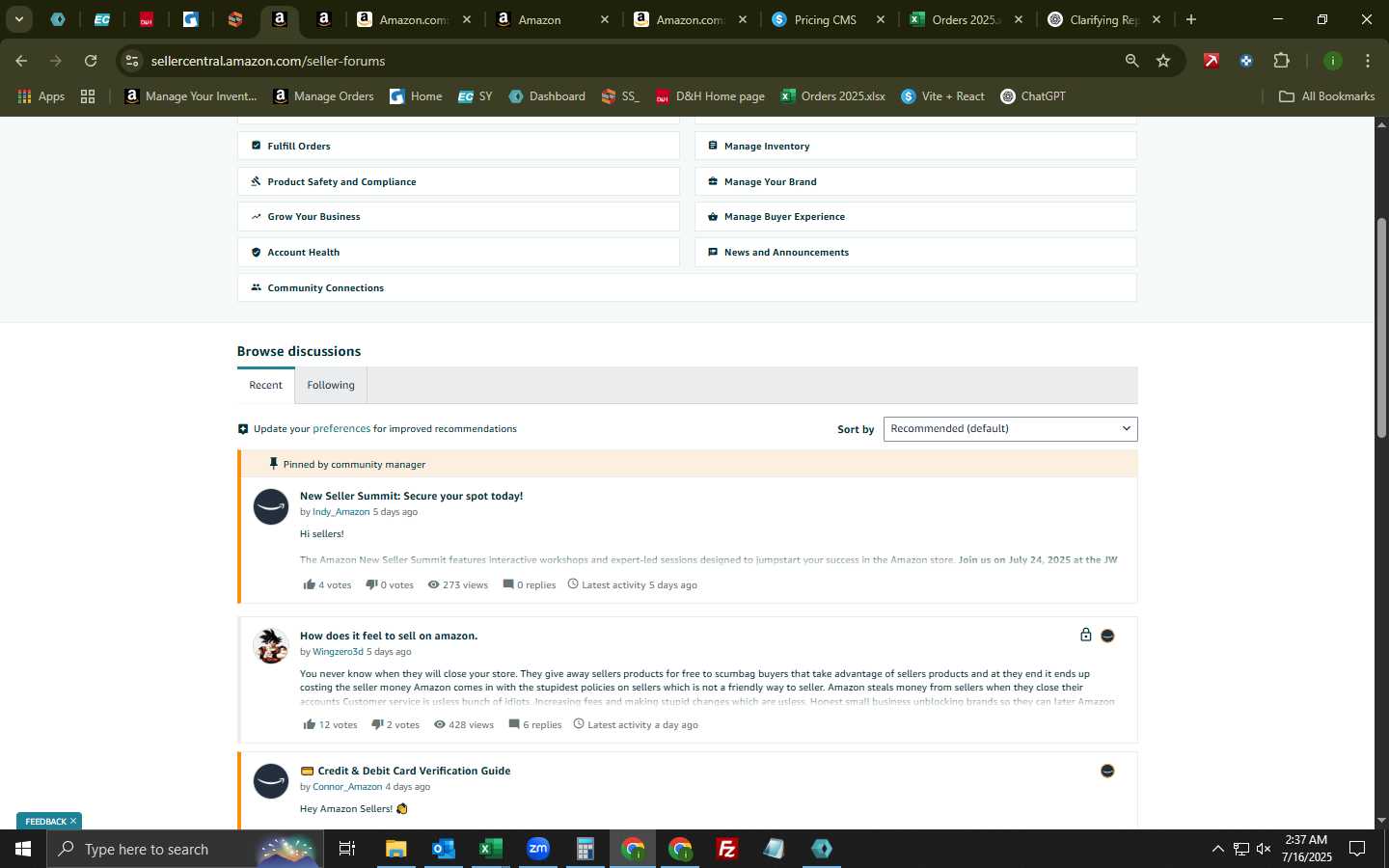This screenshot has width=1389, height=868.
Task: Open the Dashboard bookmark
Action: (x=547, y=96)
